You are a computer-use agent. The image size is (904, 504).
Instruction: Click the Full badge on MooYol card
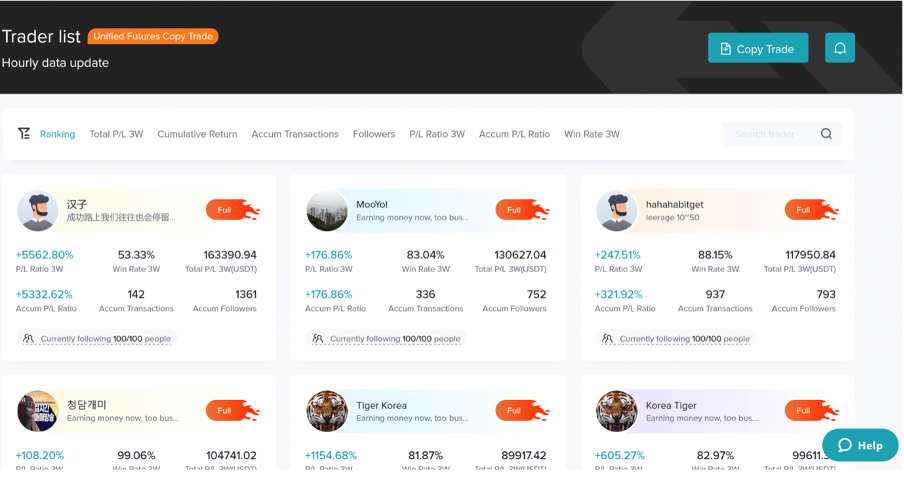tap(522, 210)
